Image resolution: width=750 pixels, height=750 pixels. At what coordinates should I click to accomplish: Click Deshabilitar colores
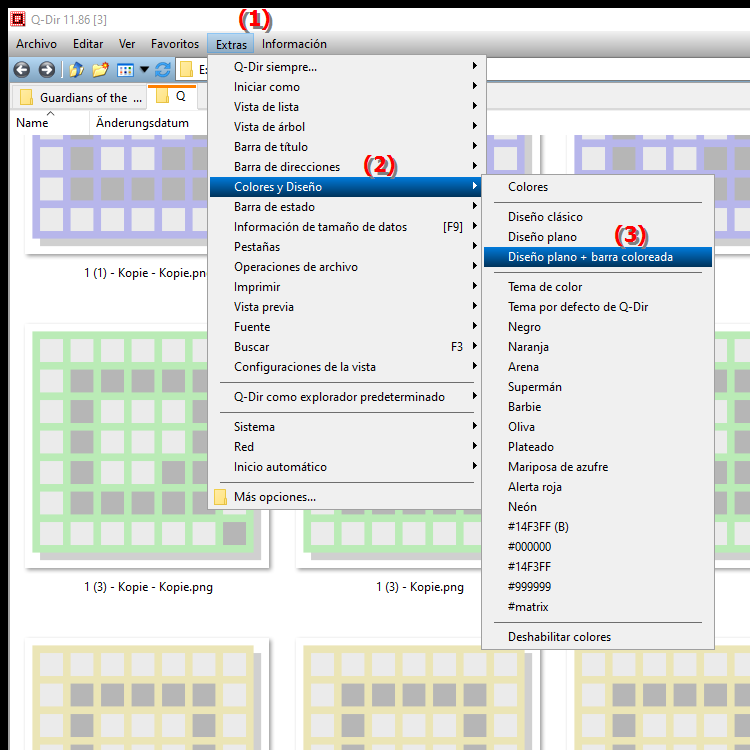pos(598,637)
